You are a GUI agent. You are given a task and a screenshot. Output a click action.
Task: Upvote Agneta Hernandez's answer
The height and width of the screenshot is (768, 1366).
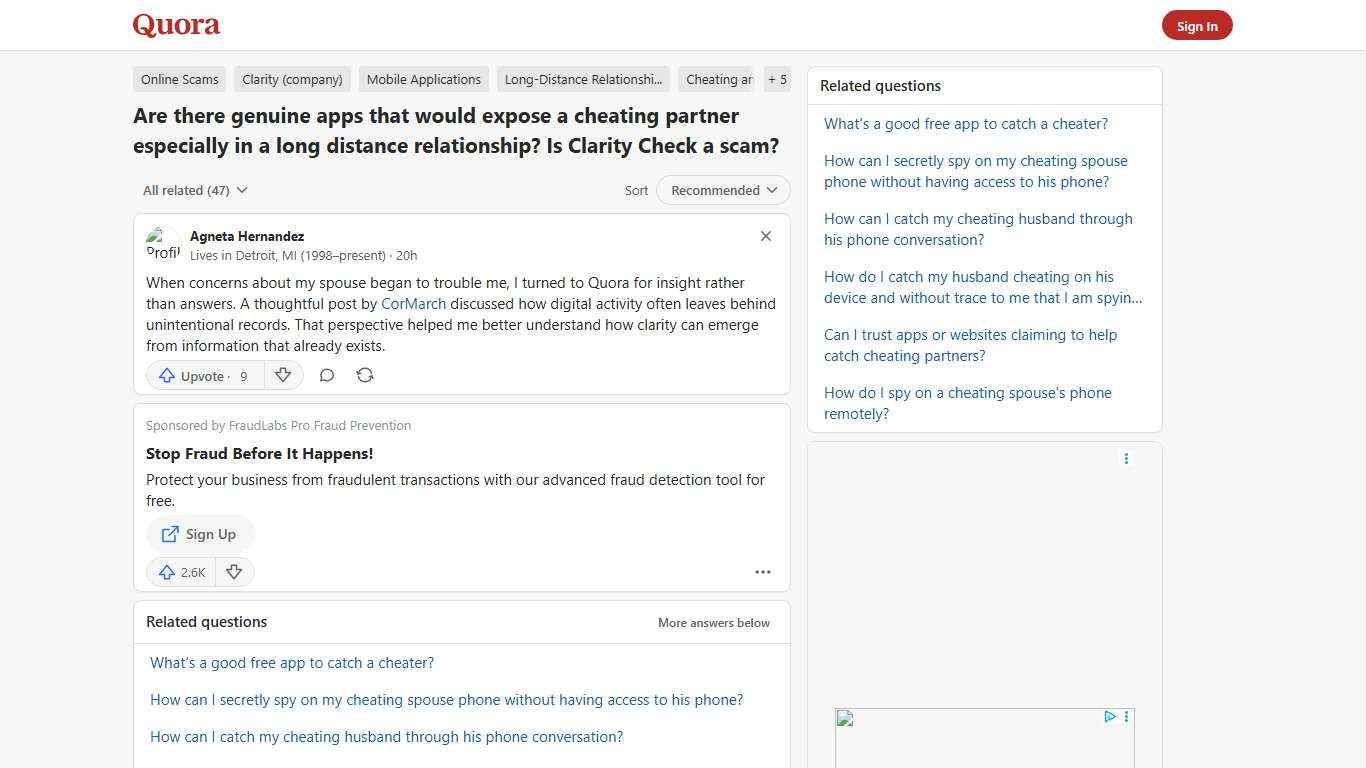pyautogui.click(x=203, y=375)
